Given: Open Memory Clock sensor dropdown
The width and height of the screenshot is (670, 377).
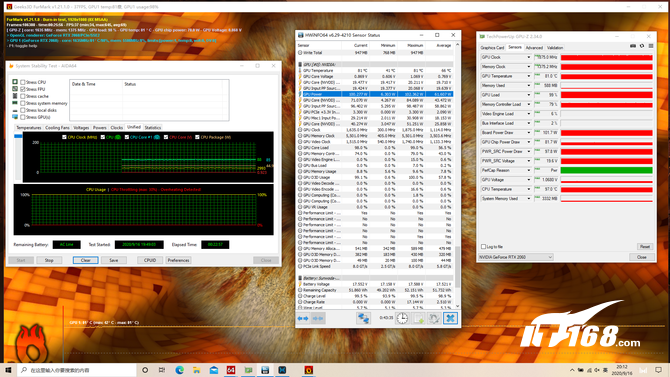Looking at the screenshot, I should (x=529, y=67).
